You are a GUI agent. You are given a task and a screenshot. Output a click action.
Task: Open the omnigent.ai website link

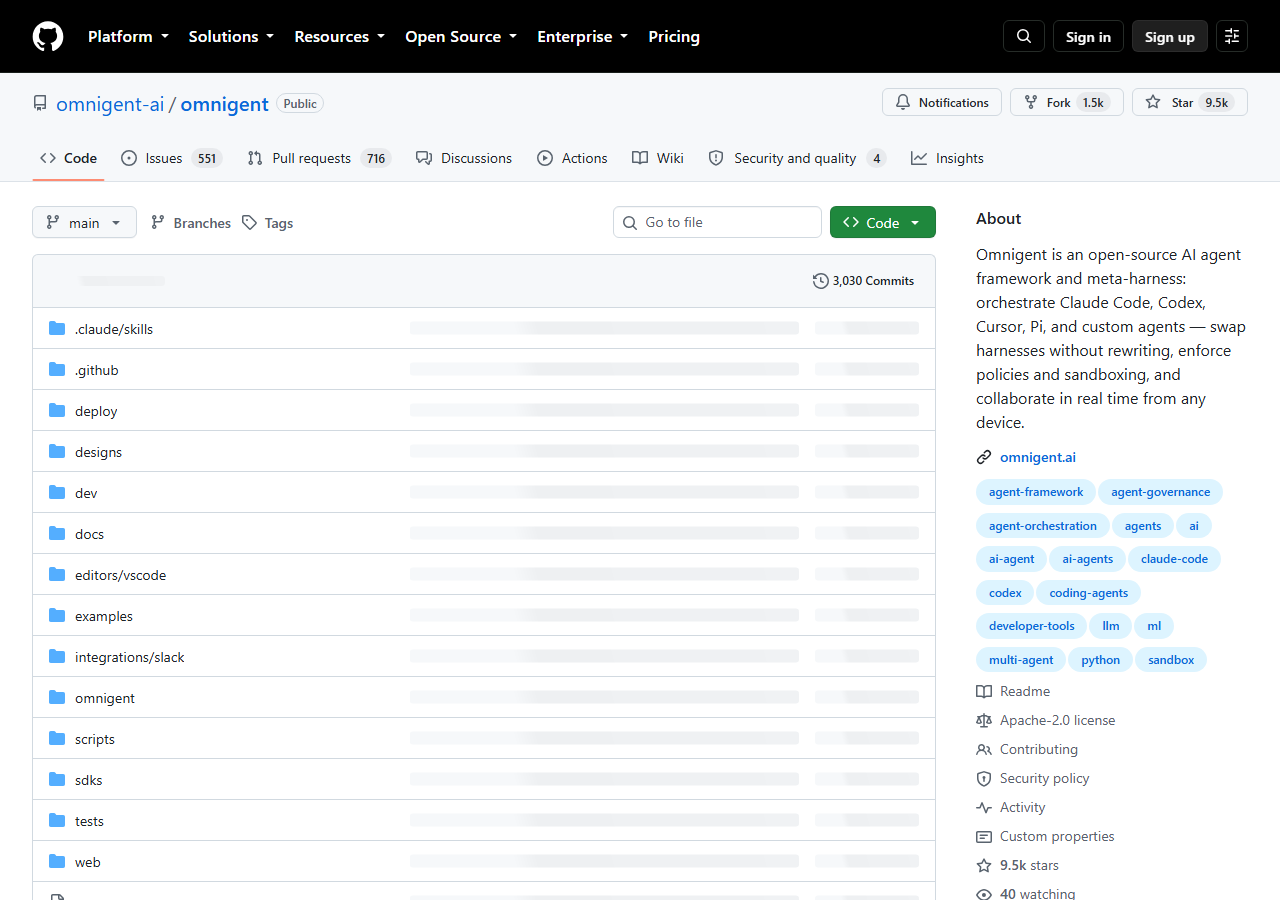pyautogui.click(x=1038, y=457)
